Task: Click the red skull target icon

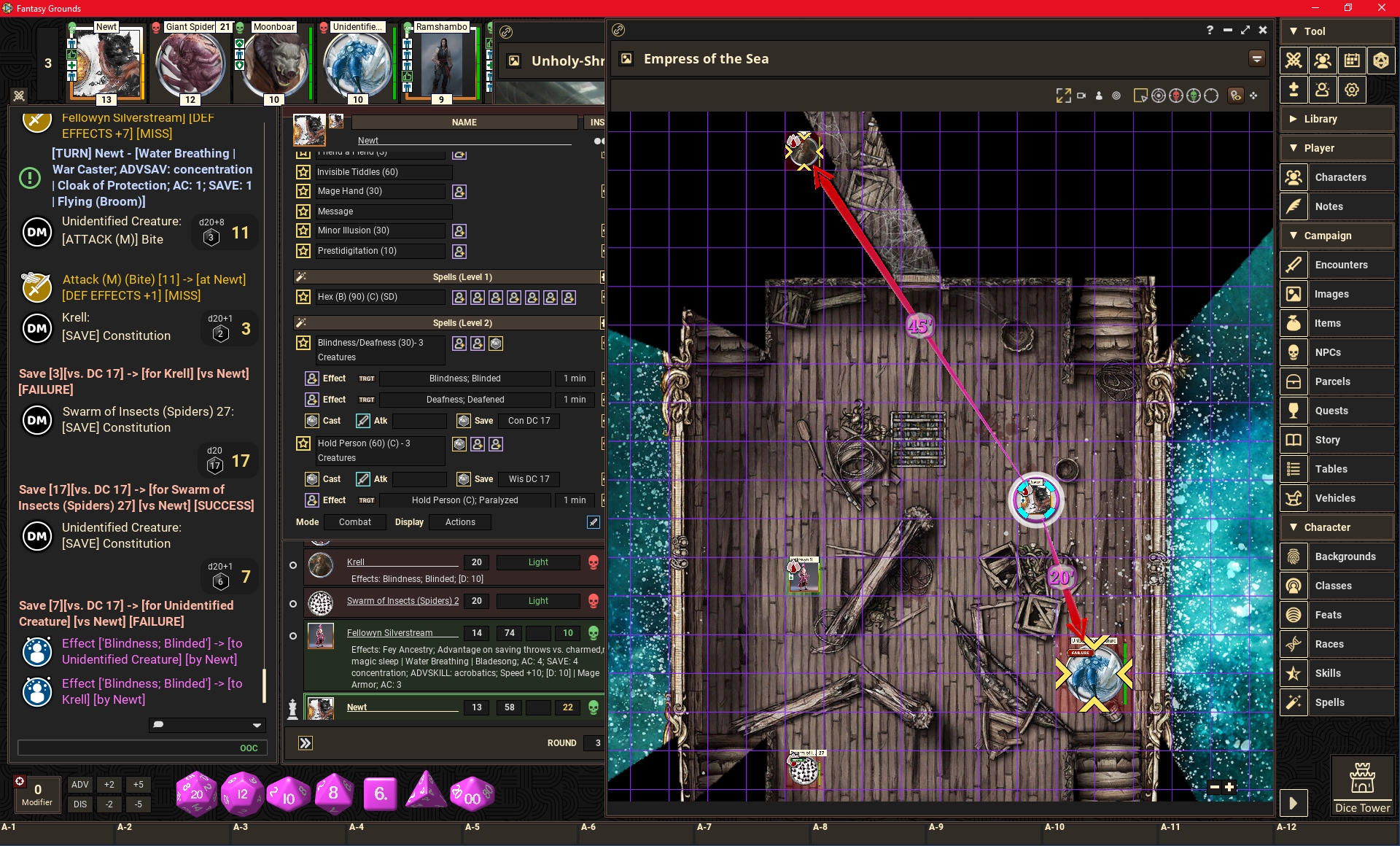Action: [x=1176, y=96]
